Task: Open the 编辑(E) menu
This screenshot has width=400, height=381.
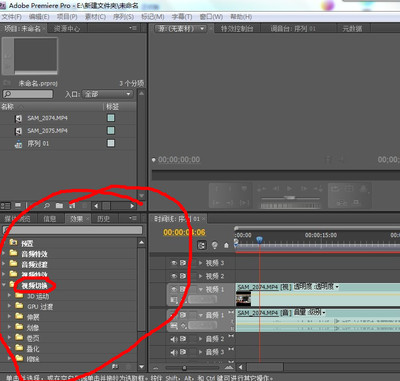Action: (x=39, y=17)
